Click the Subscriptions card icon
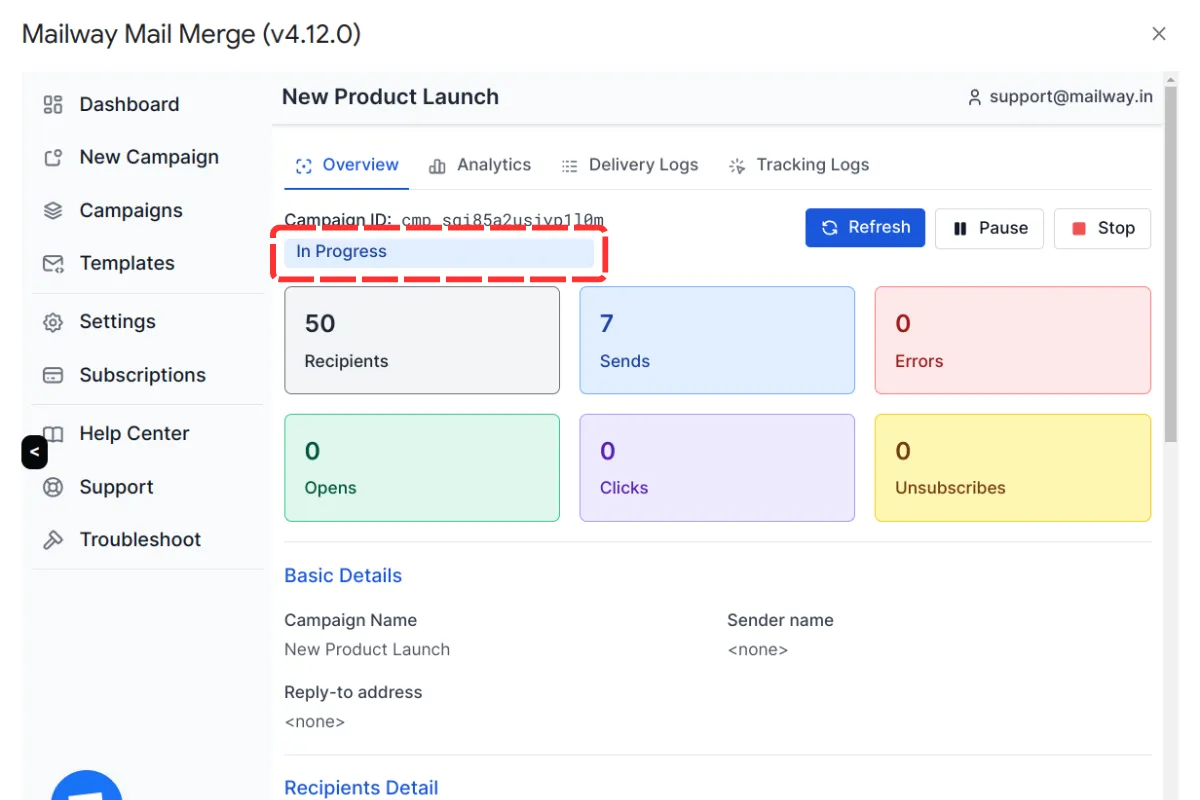This screenshot has width=1200, height=800. coord(53,376)
